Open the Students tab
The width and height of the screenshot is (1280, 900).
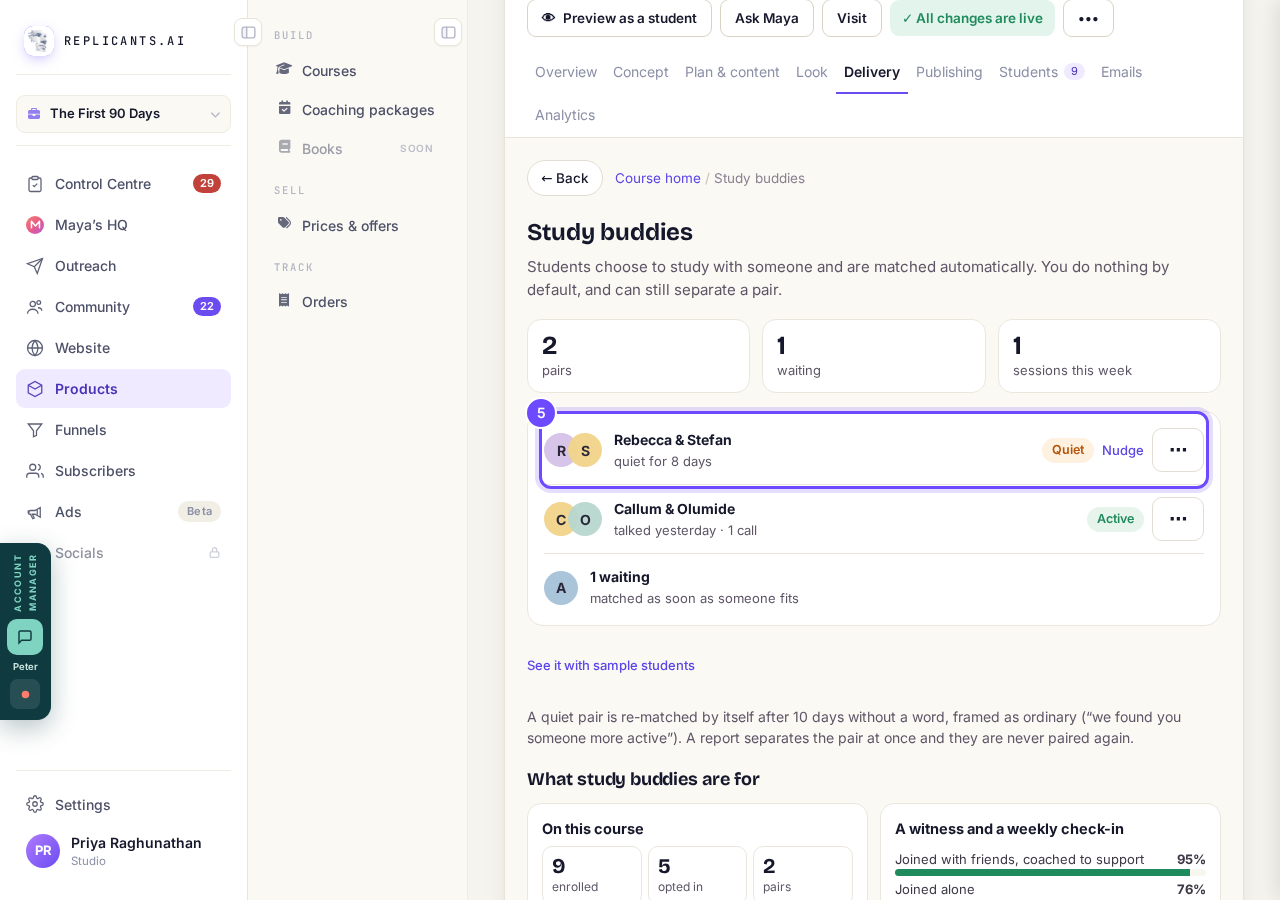[1041, 72]
